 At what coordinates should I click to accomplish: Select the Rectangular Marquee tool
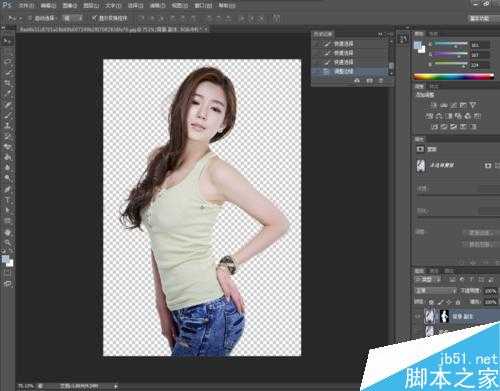[x=7, y=52]
